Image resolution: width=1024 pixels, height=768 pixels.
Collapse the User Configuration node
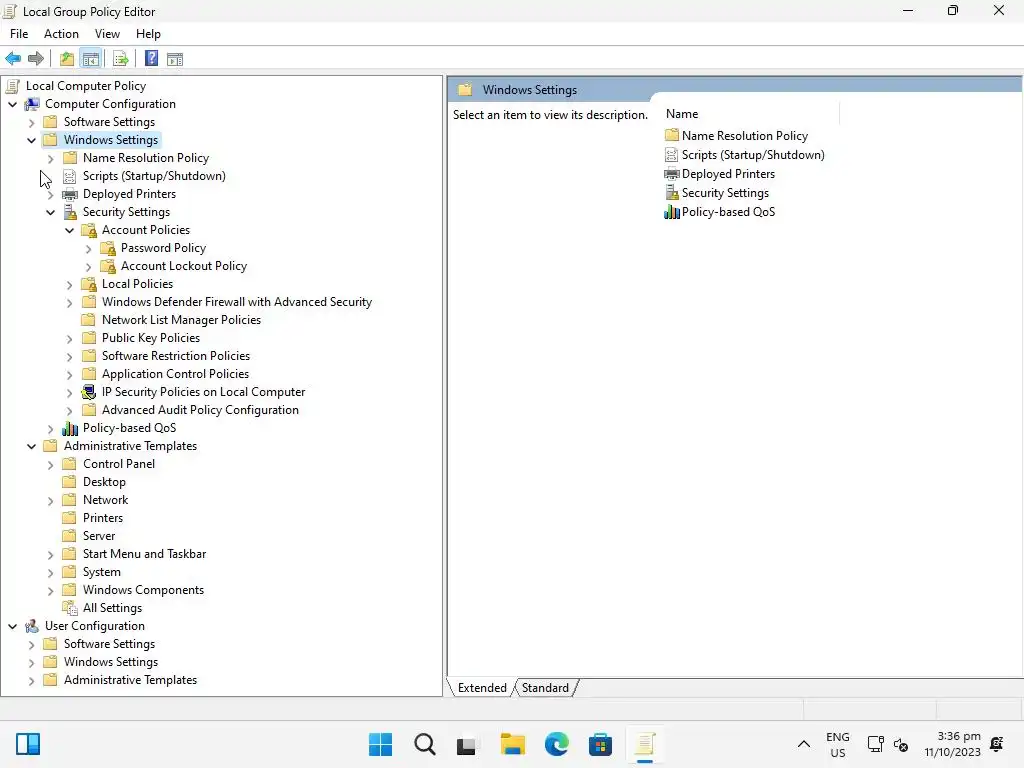pyautogui.click(x=12, y=626)
